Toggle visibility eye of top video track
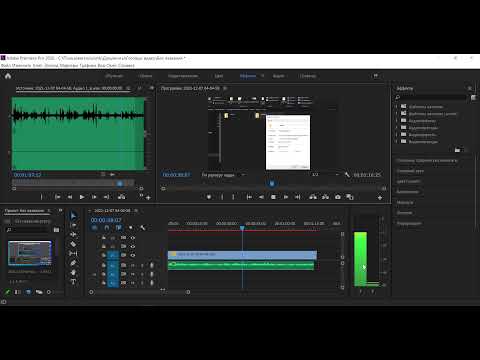Image resolution: width=480 pixels, height=360 pixels. click(133, 238)
